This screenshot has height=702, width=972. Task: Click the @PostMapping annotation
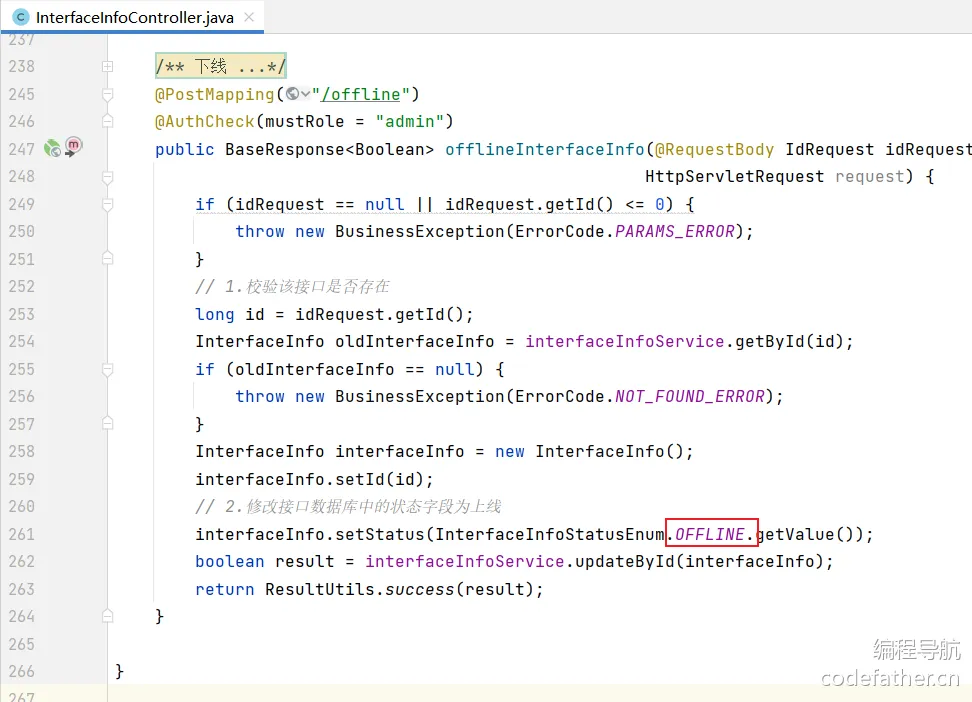tap(214, 94)
